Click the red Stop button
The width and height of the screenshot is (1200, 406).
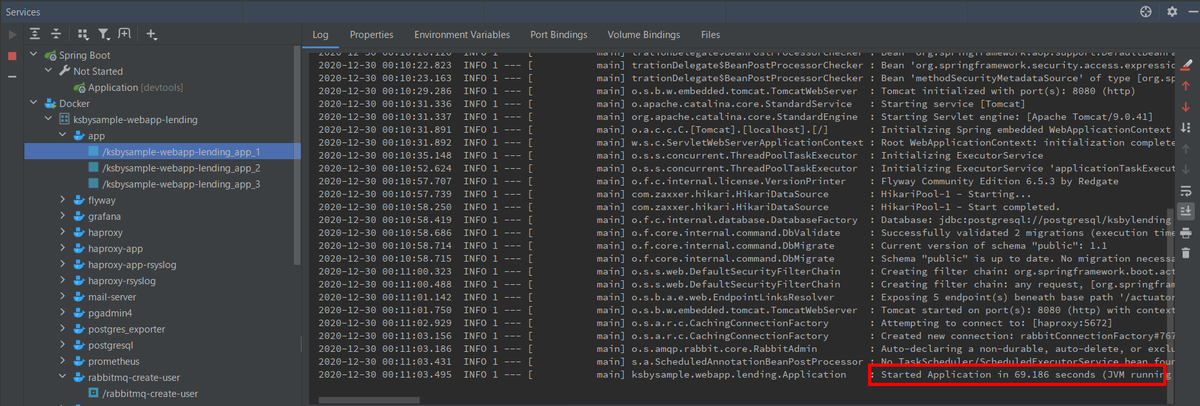12,56
